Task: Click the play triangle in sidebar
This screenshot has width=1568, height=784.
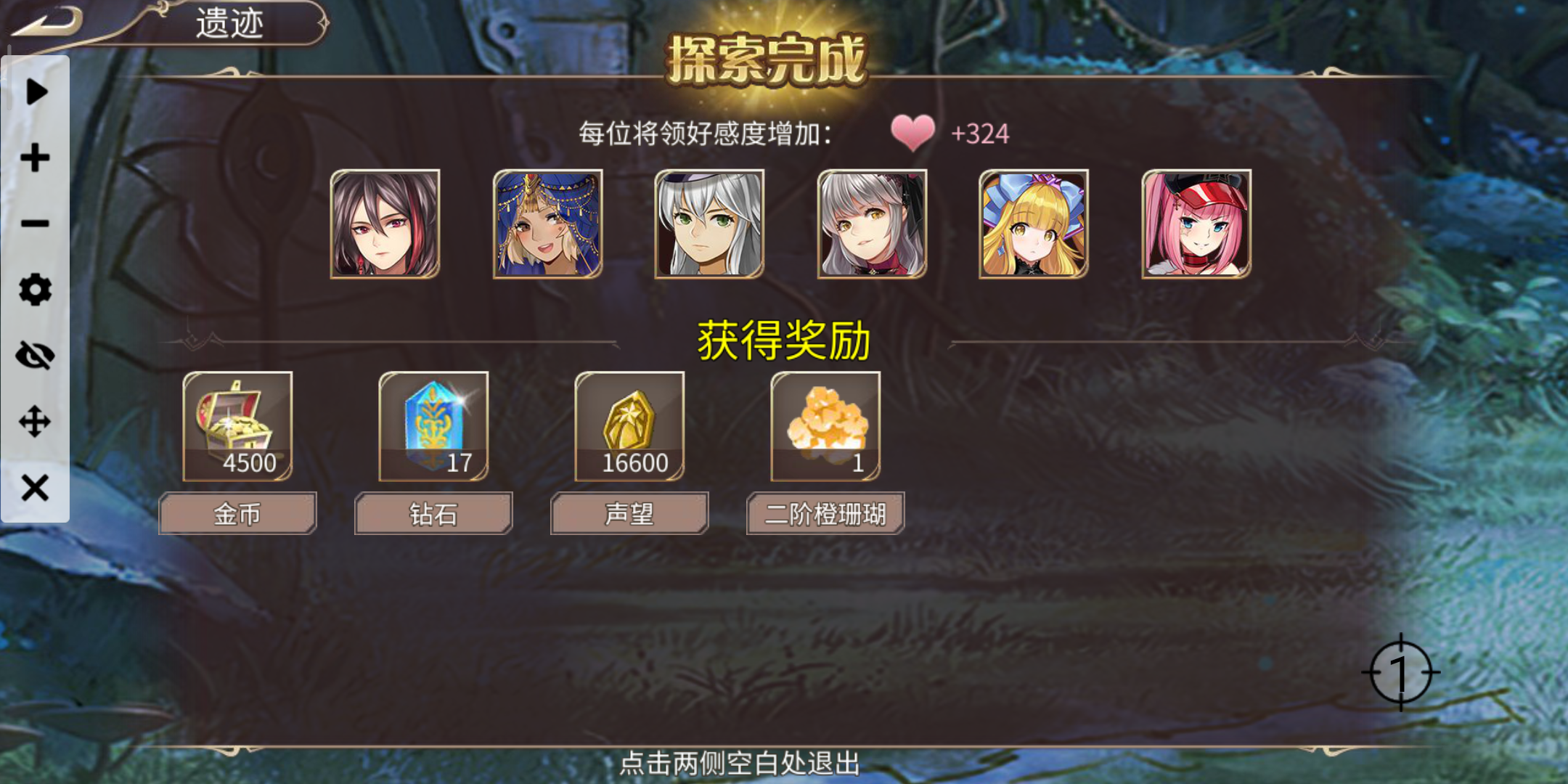Action: pyautogui.click(x=36, y=92)
